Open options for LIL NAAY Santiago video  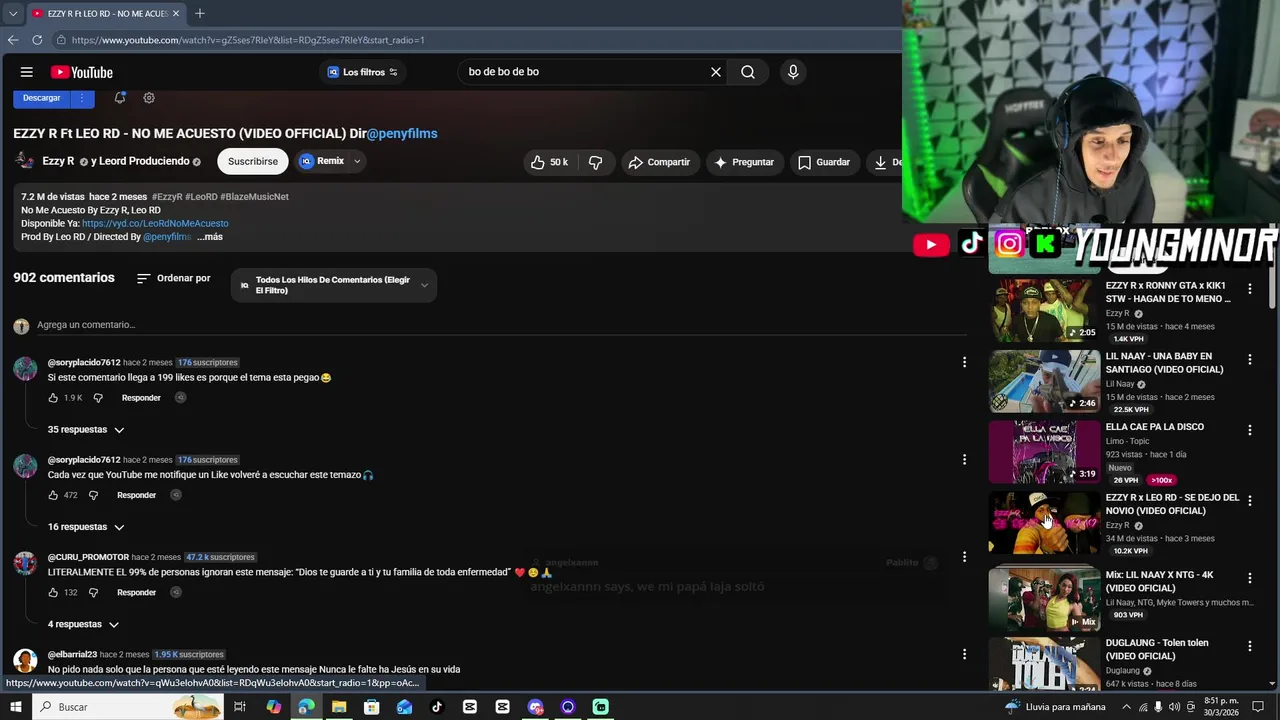tap(1249, 359)
